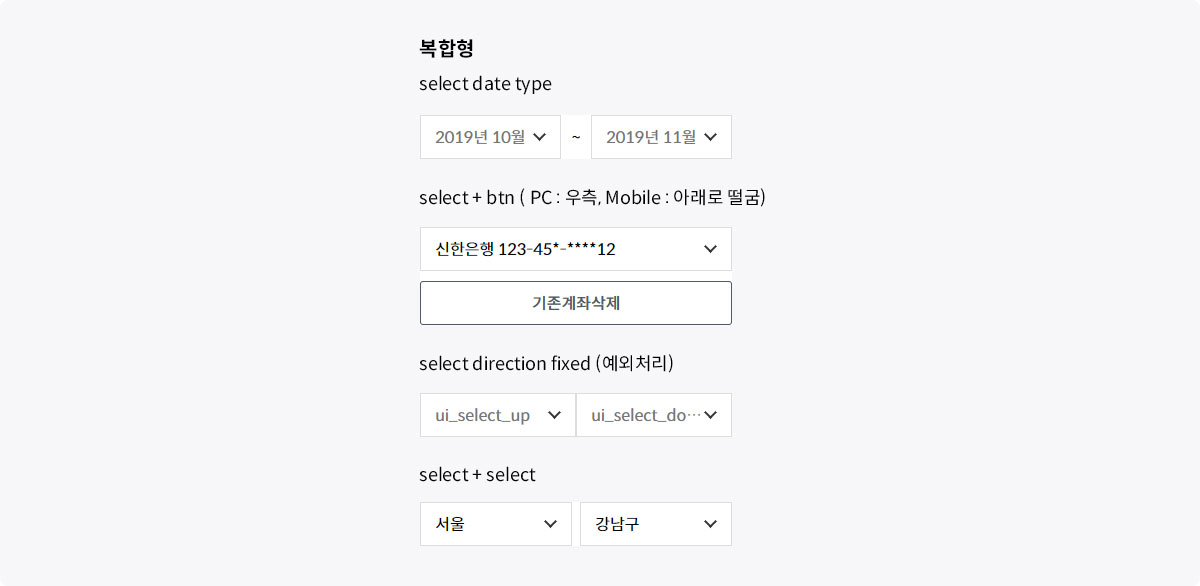Expand the 신한은행 123-45*-****12 account select
Viewport: 1200px width, 586px height.
560,249
